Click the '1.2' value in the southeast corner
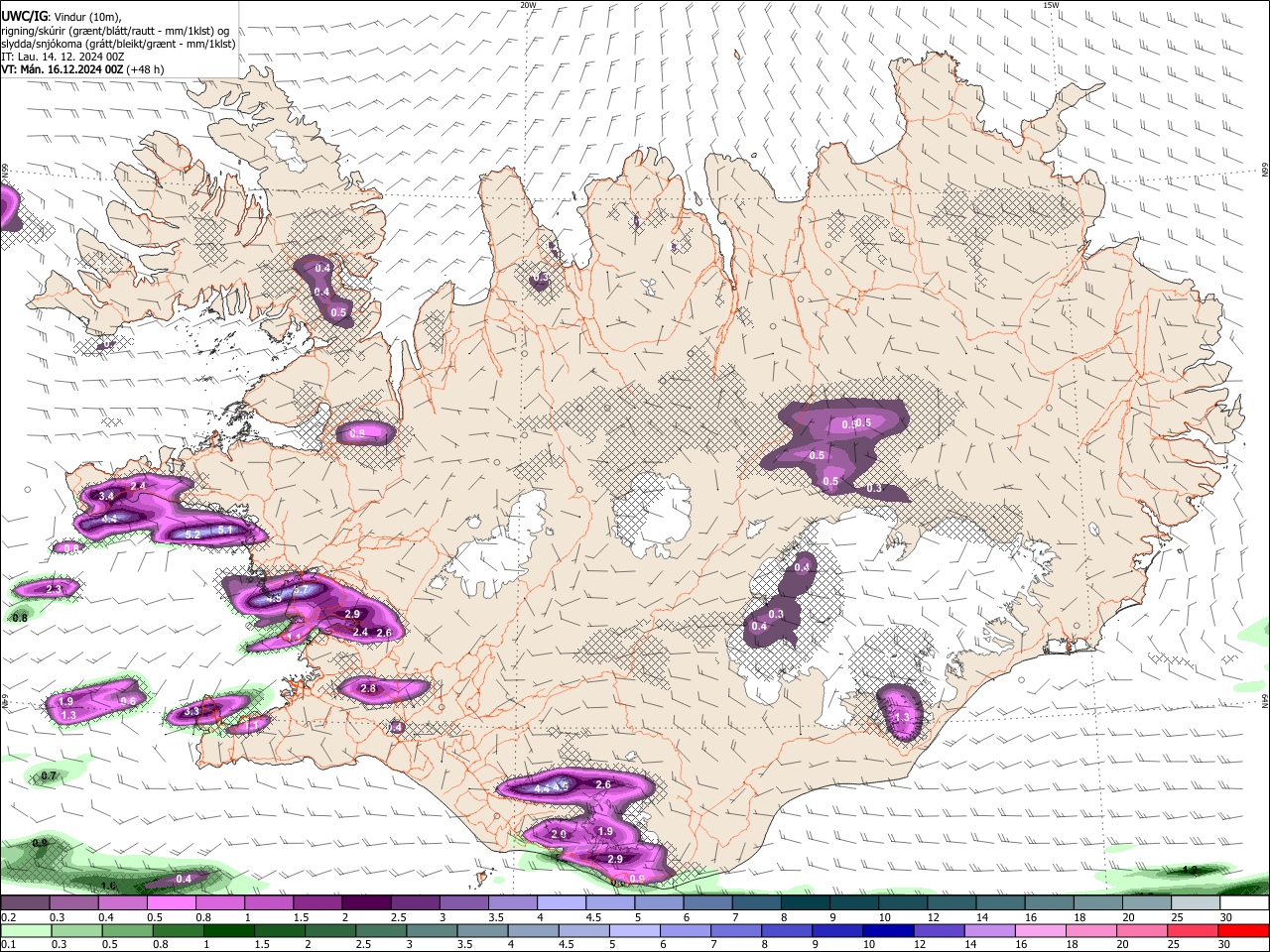The width and height of the screenshot is (1270, 952). tap(1191, 870)
